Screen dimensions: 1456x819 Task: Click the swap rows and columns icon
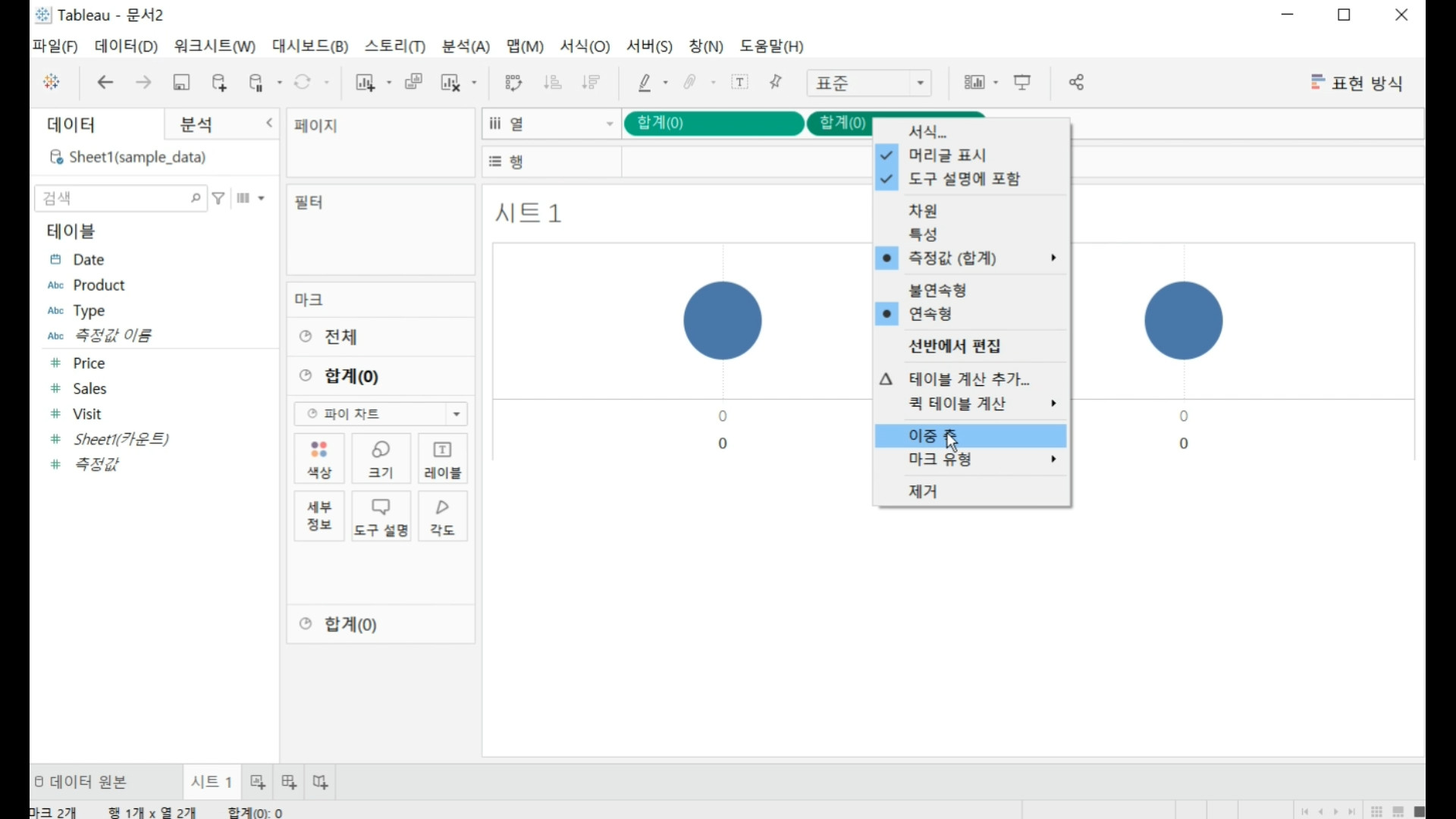[x=513, y=82]
